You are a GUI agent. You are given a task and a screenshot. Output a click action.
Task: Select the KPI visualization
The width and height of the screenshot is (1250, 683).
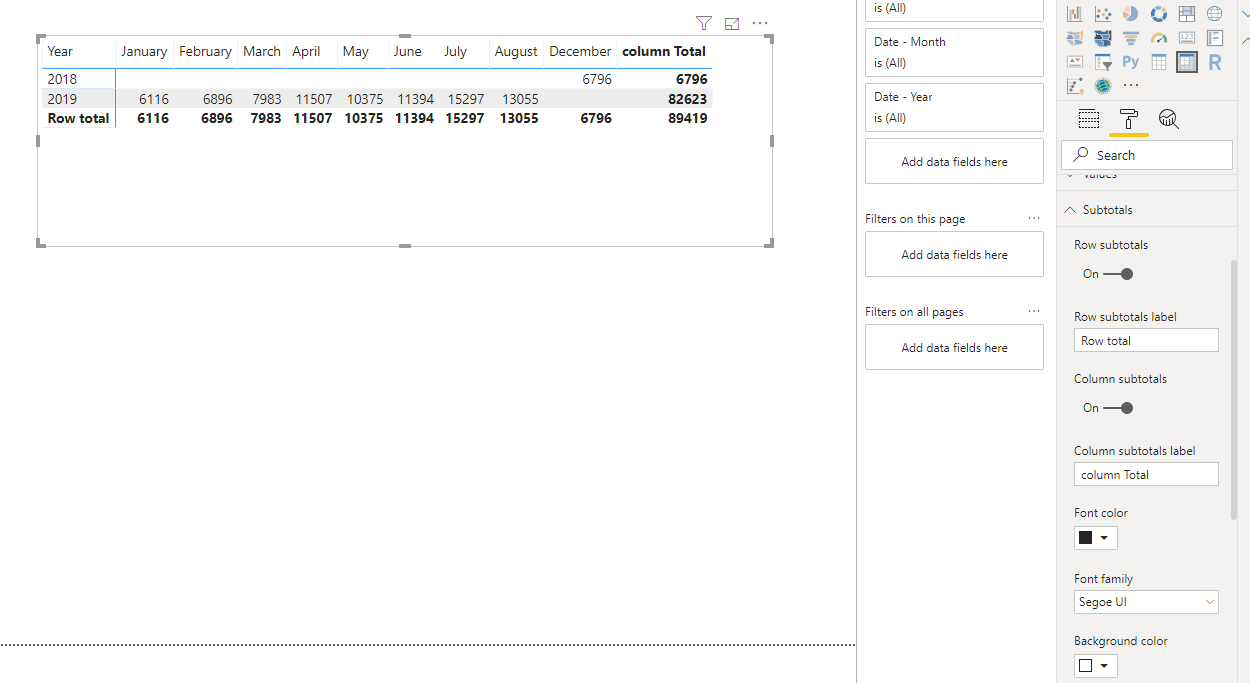[1075, 62]
